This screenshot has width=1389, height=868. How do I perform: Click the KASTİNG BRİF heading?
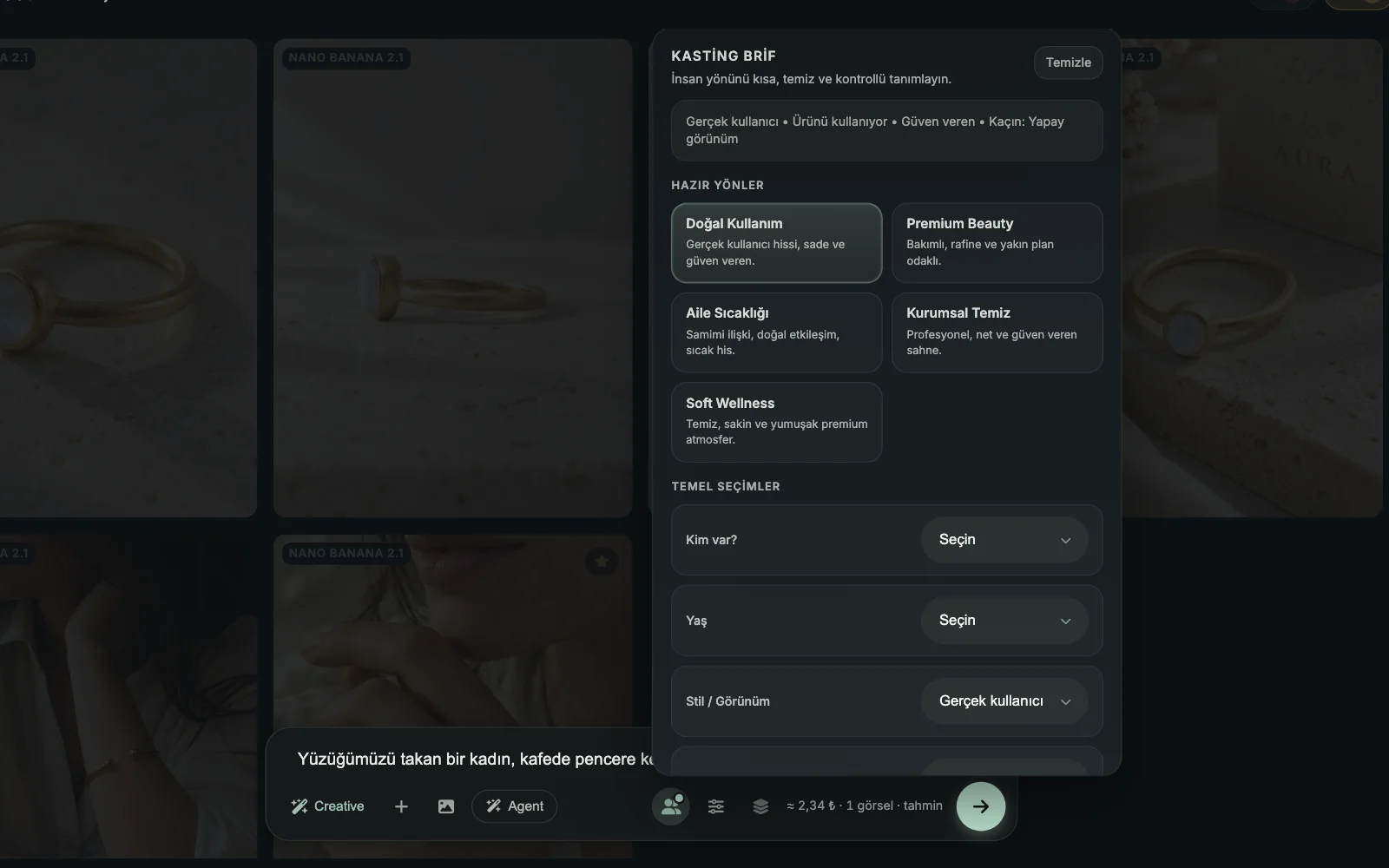coord(724,56)
